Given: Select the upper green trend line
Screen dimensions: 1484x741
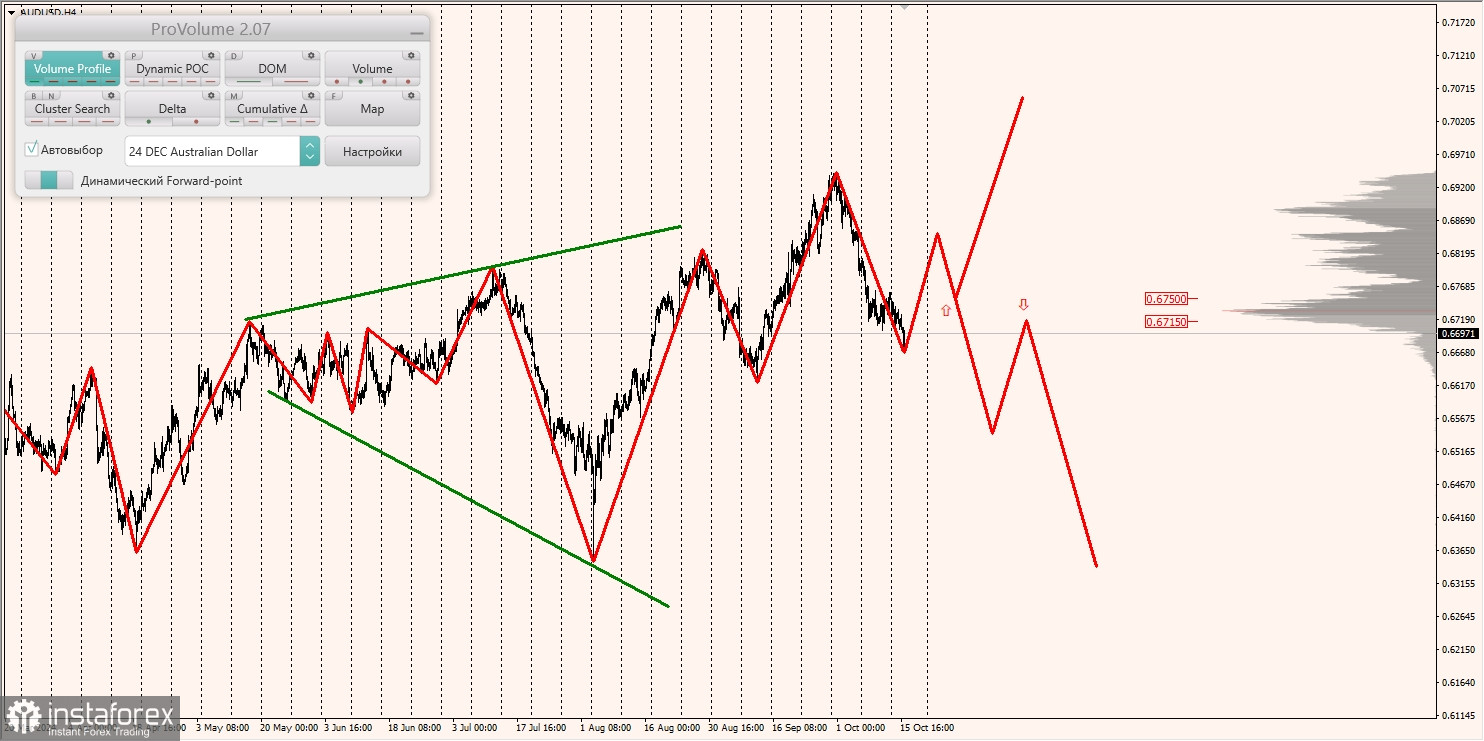Looking at the screenshot, I should point(464,273).
